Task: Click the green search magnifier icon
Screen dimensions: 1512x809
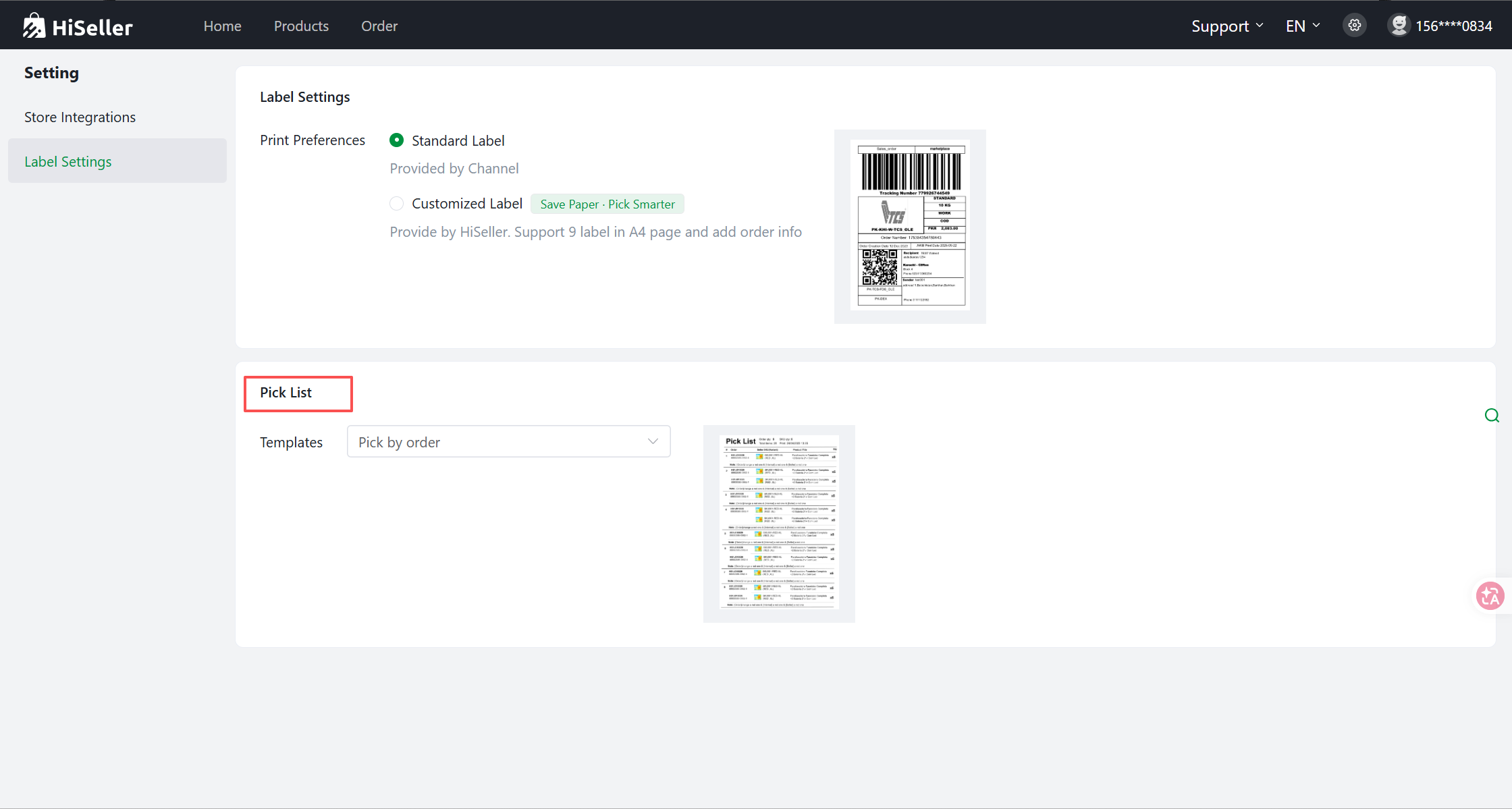Action: pyautogui.click(x=1492, y=416)
